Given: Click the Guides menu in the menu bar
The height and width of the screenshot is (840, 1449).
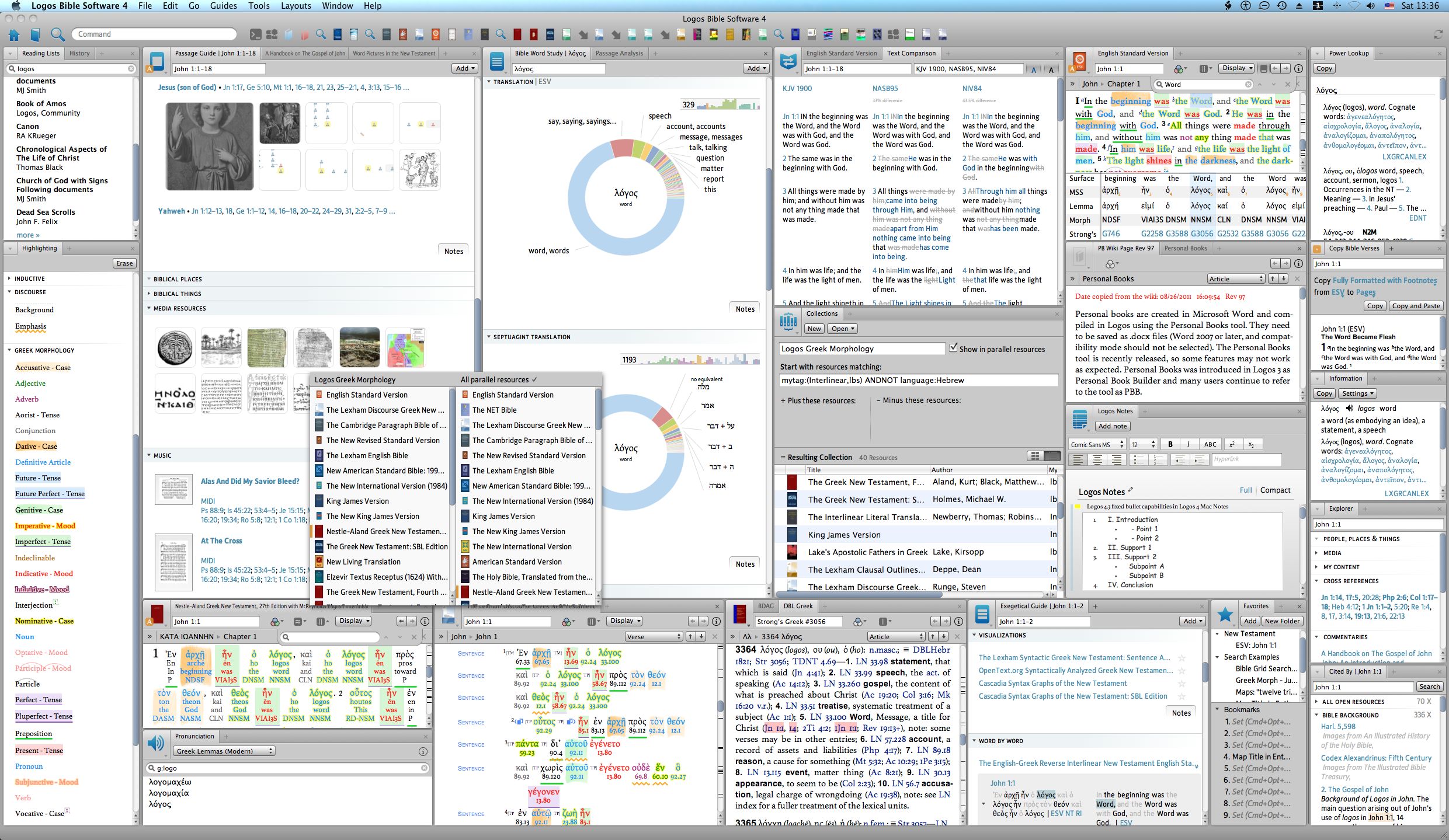Looking at the screenshot, I should (223, 7).
